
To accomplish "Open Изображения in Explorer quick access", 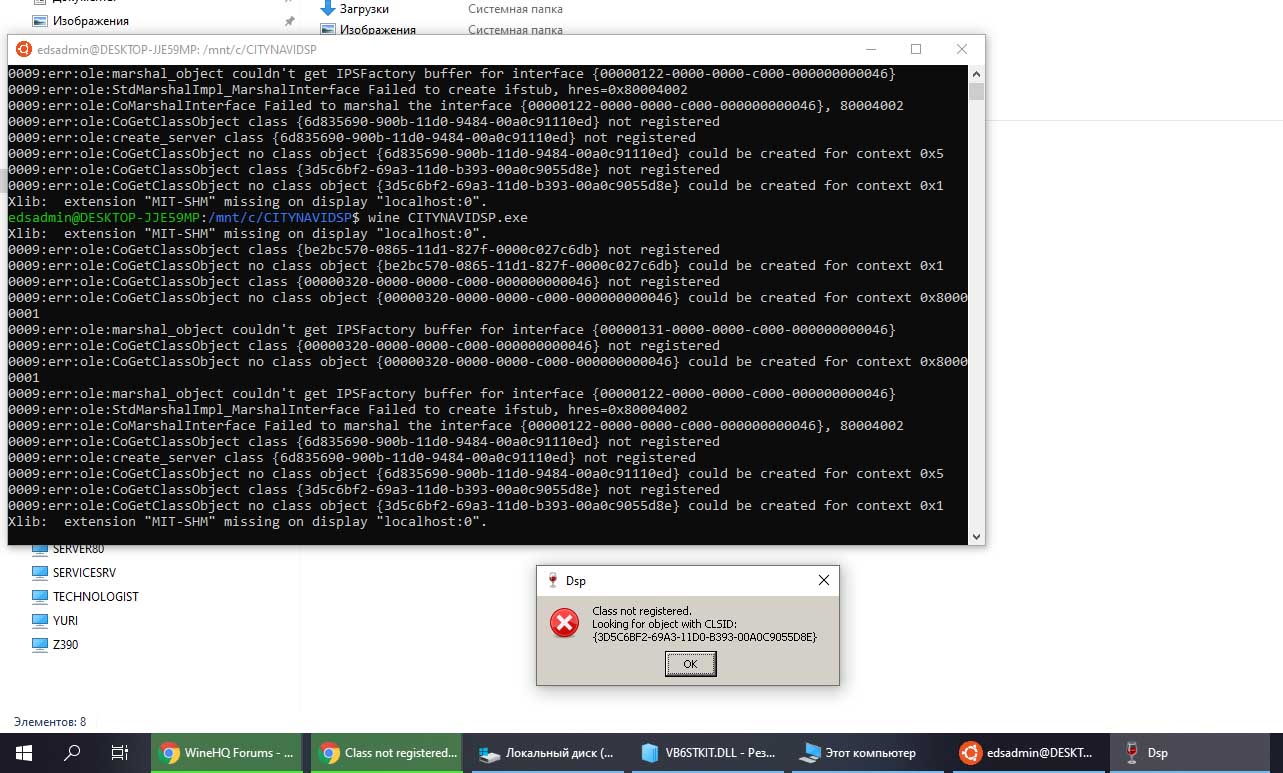I will (x=90, y=20).
